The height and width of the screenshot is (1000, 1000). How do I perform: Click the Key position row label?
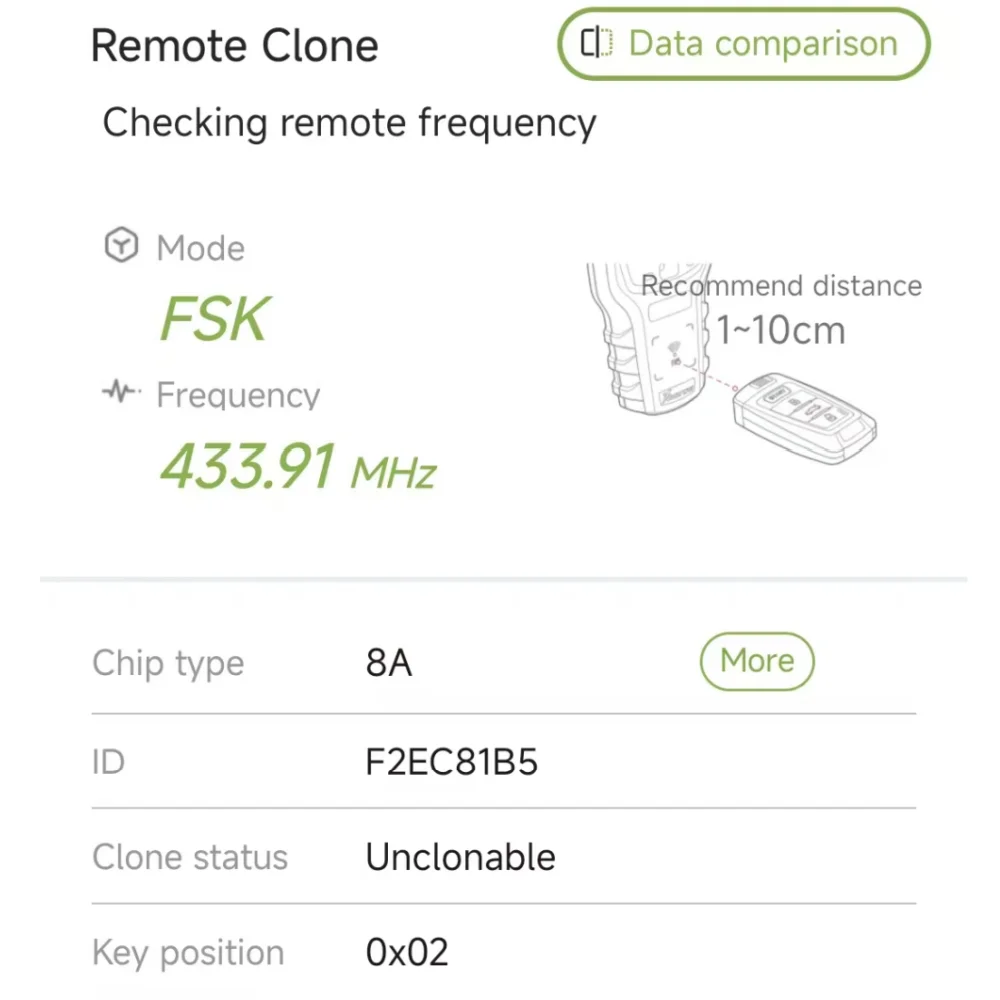tap(188, 952)
